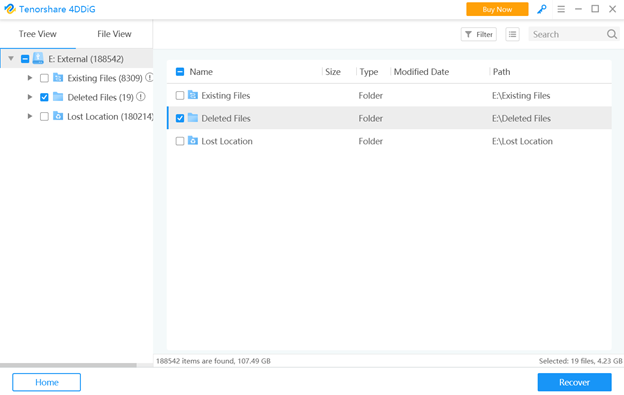624x395 pixels.
Task: Select the Tree View tab
Action: (x=38, y=34)
